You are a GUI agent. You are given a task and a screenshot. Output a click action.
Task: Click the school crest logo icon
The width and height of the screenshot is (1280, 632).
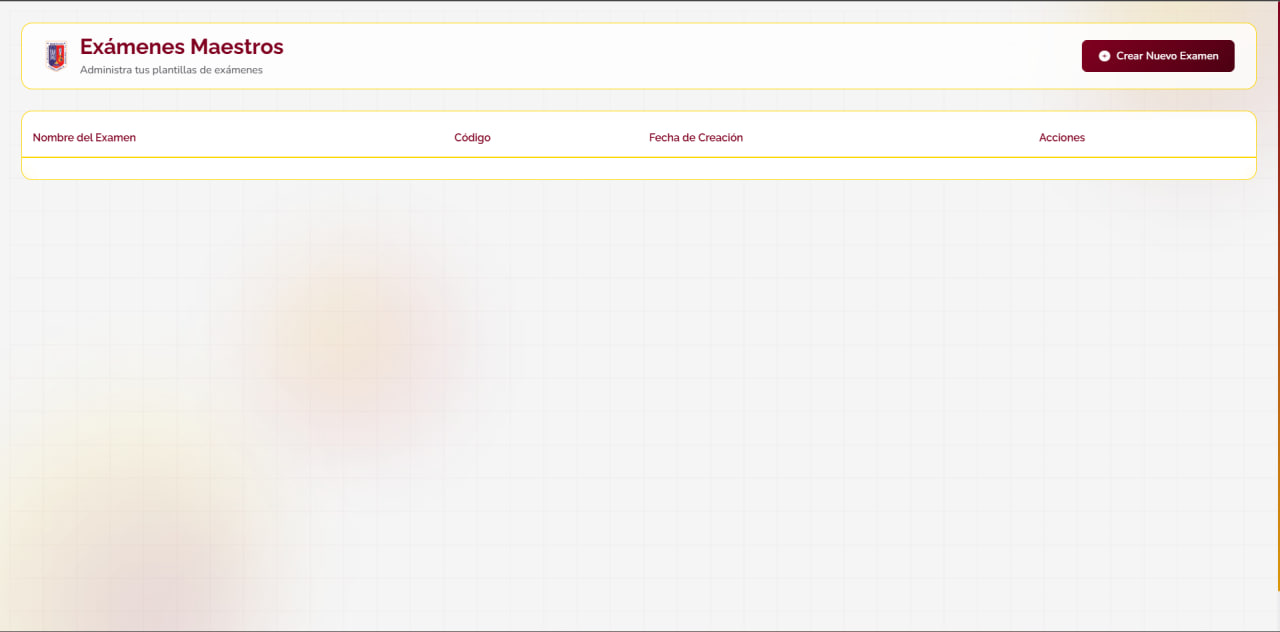coord(56,56)
